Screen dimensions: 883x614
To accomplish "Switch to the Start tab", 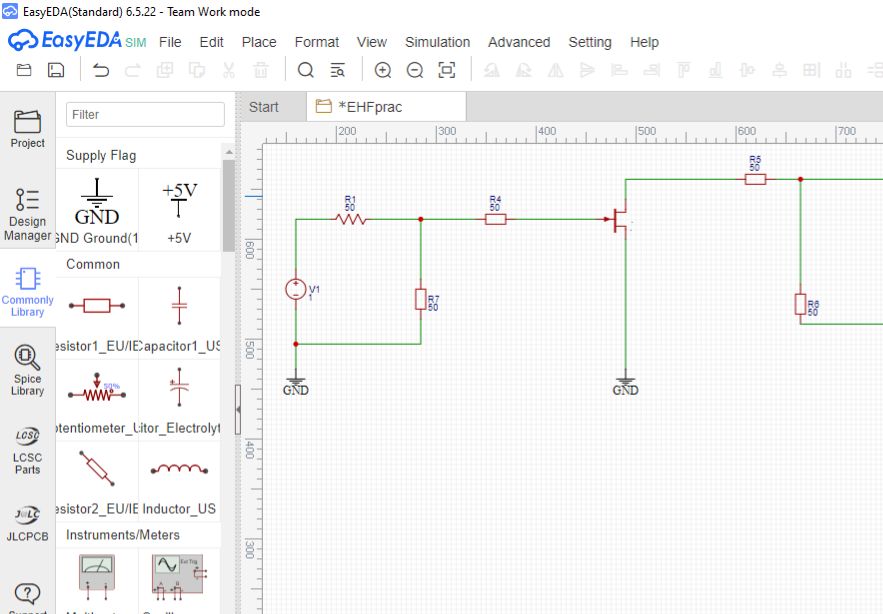I will pos(264,107).
